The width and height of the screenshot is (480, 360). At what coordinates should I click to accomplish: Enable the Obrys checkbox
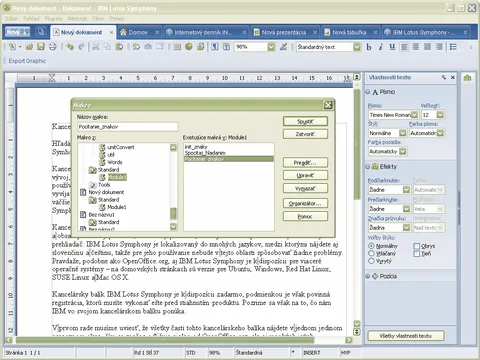416,246
